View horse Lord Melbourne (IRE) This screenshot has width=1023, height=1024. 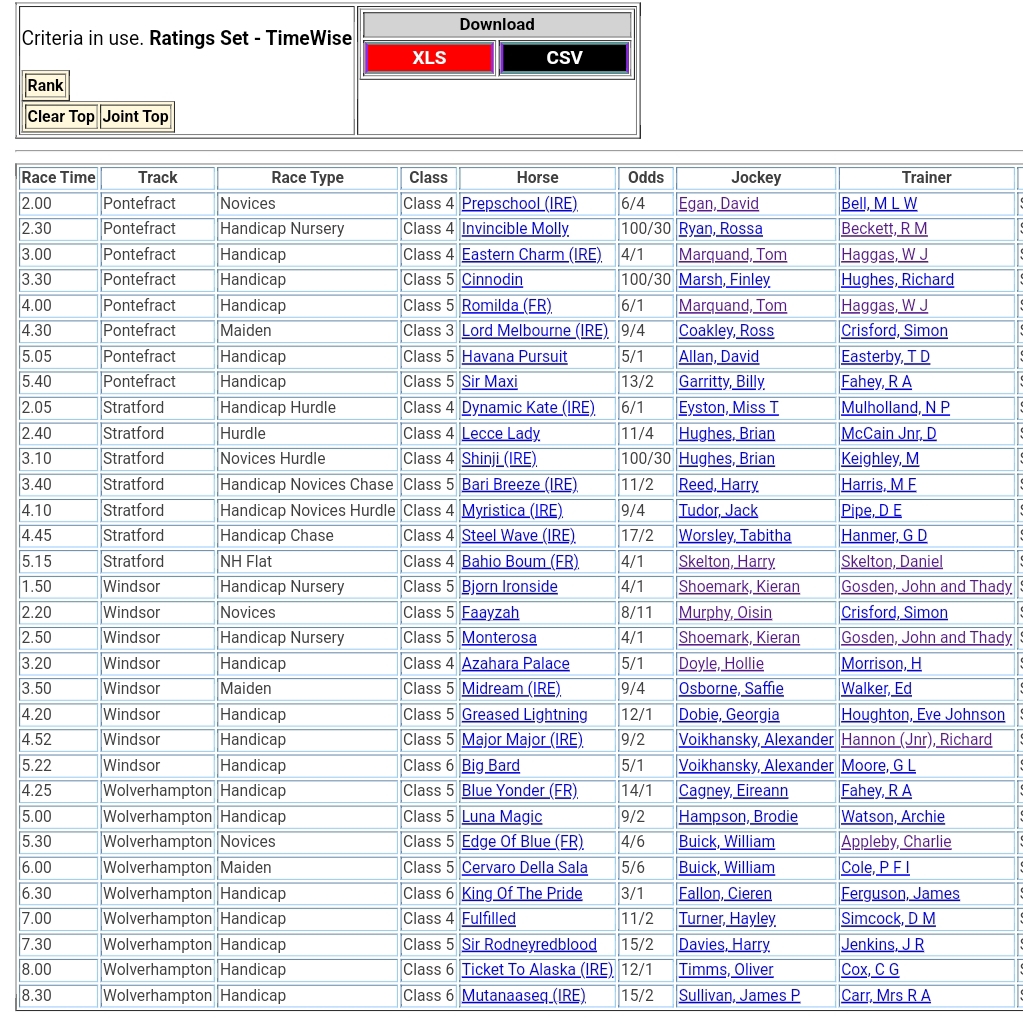534,331
